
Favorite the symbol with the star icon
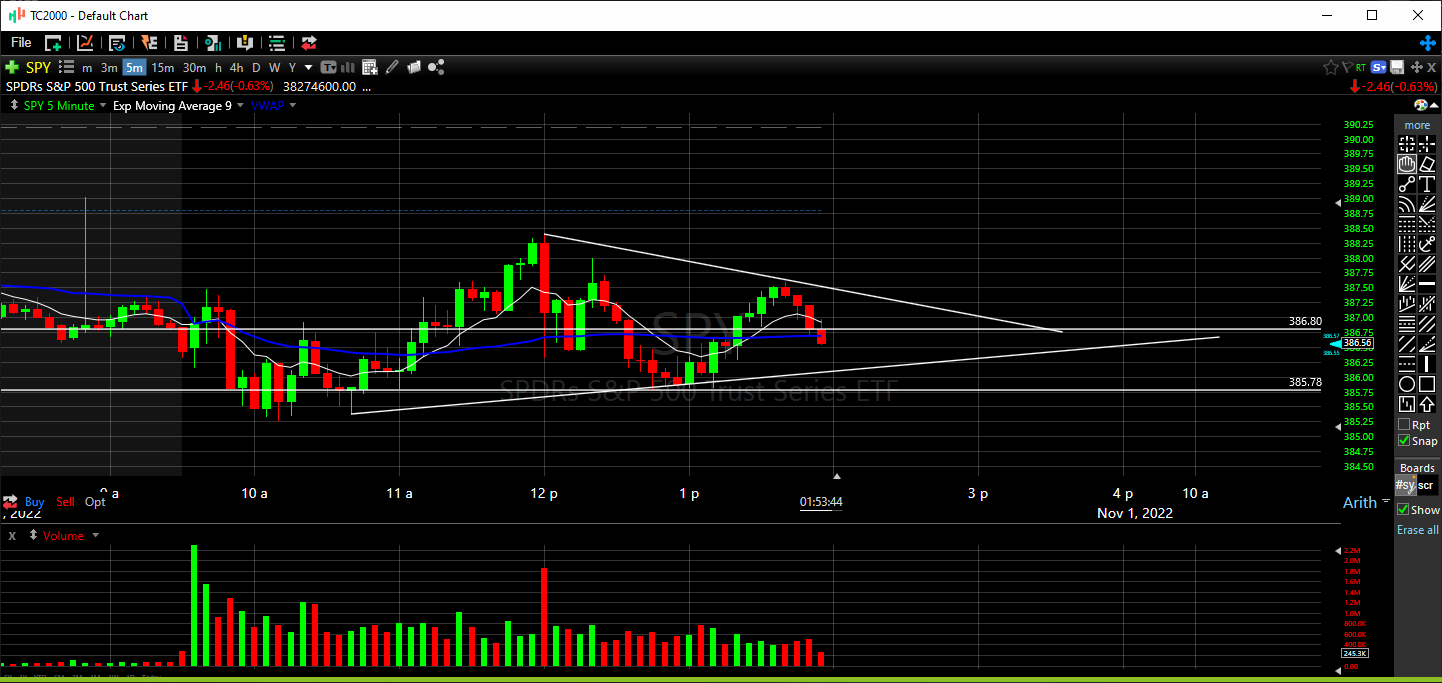[1331, 67]
